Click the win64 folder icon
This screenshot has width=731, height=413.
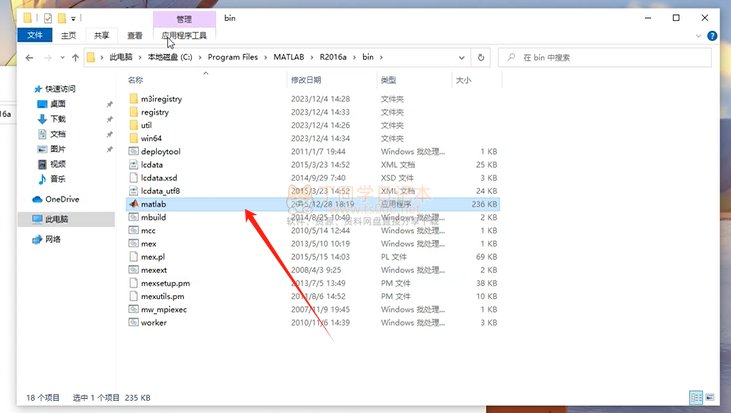[133, 138]
